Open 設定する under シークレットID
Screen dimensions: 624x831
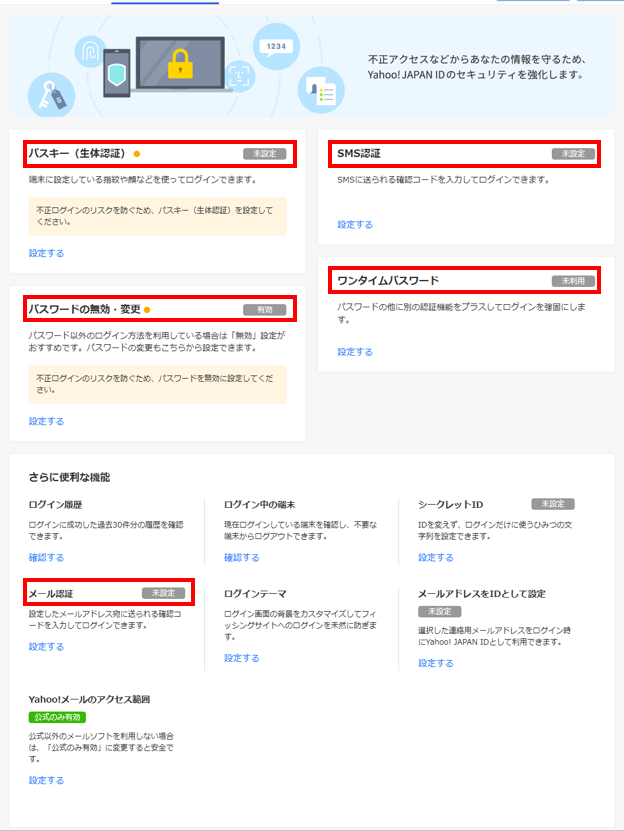(x=436, y=557)
